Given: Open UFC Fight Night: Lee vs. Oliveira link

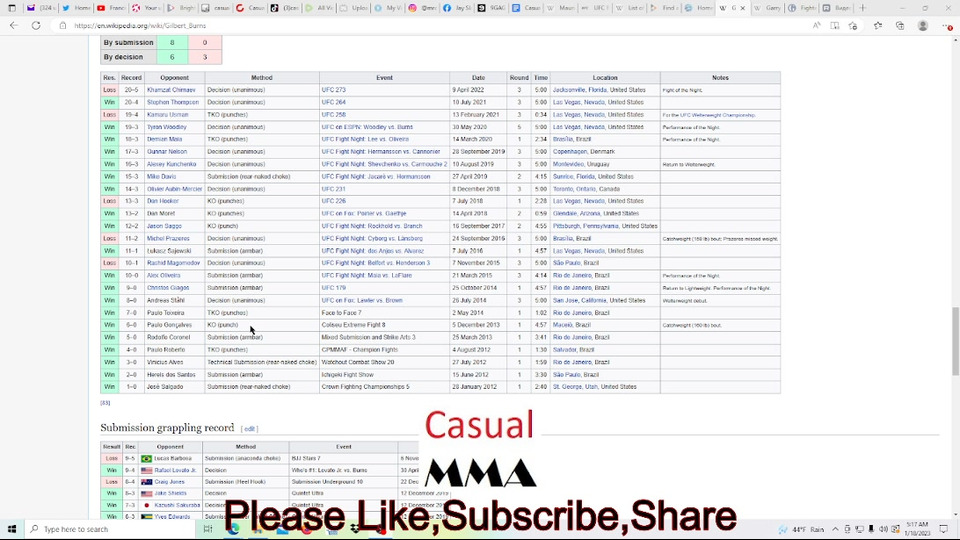Looking at the screenshot, I should pyautogui.click(x=365, y=139).
